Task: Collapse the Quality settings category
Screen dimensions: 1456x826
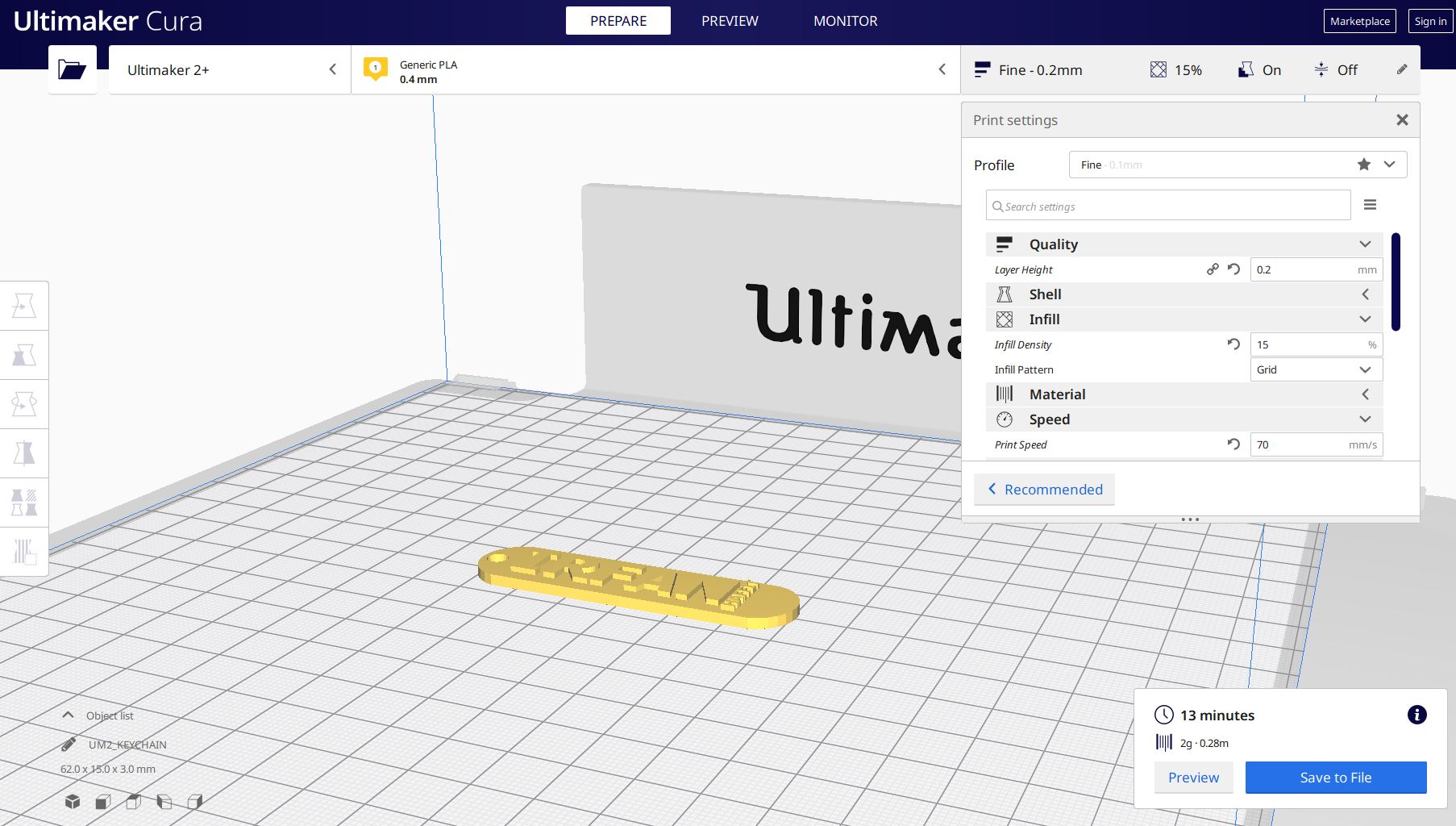Action: click(x=1365, y=244)
